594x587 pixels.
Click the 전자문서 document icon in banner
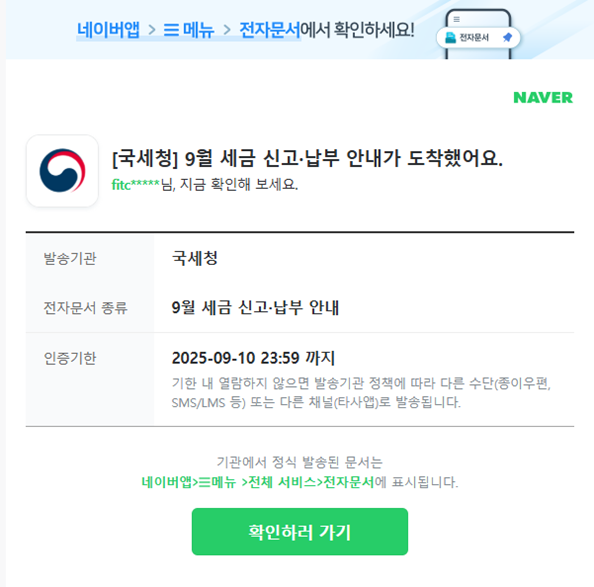[x=450, y=37]
